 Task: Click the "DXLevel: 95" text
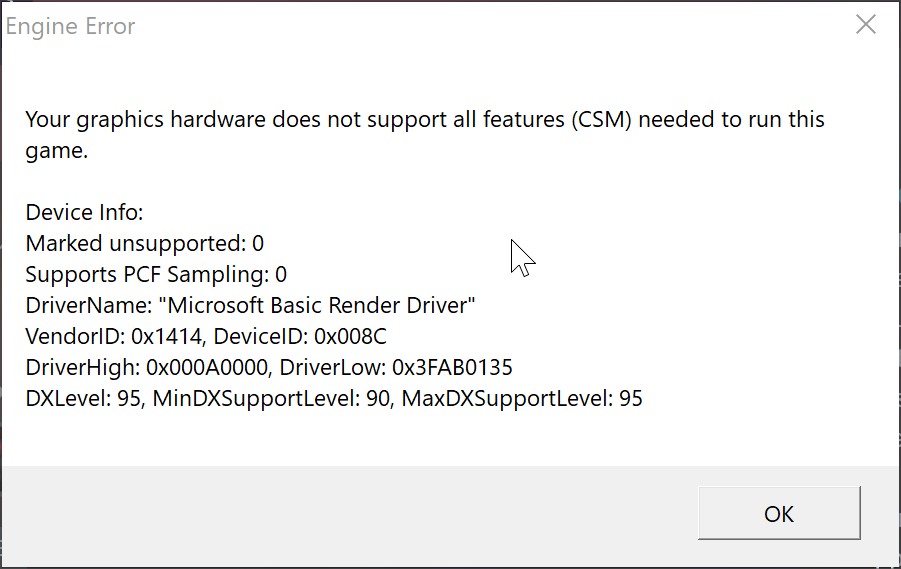83,398
